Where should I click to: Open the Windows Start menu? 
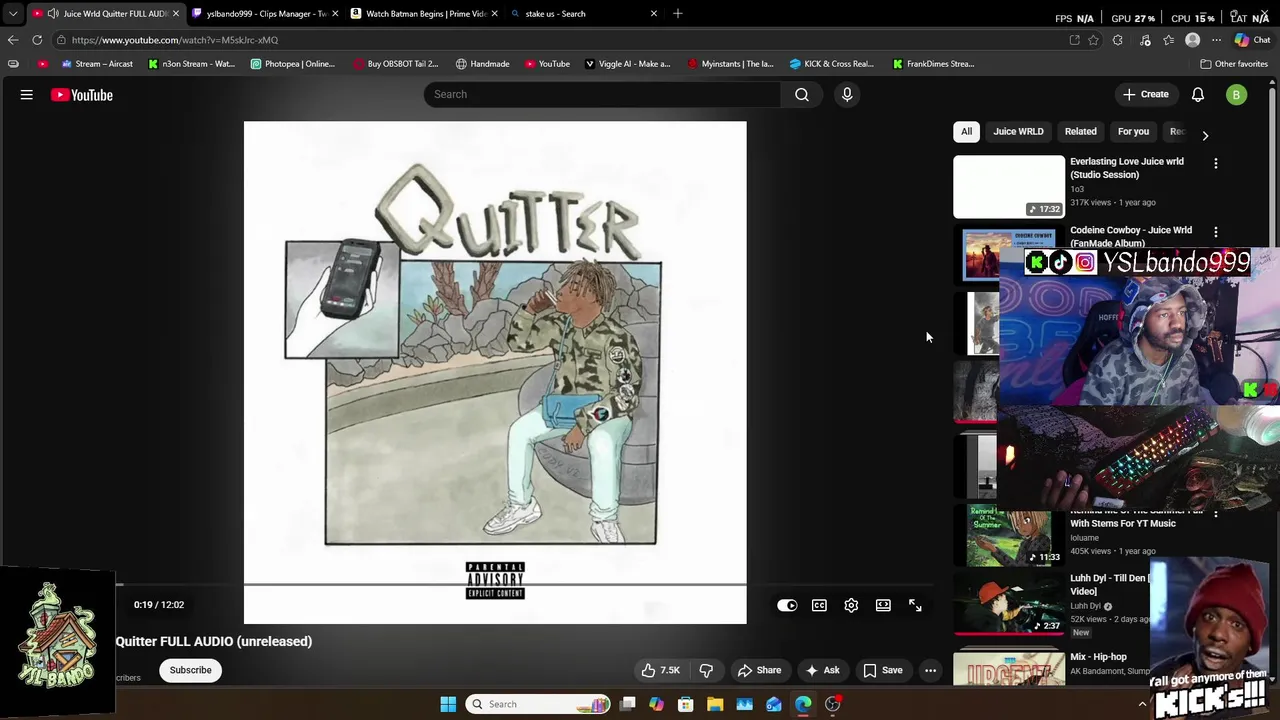pos(448,704)
